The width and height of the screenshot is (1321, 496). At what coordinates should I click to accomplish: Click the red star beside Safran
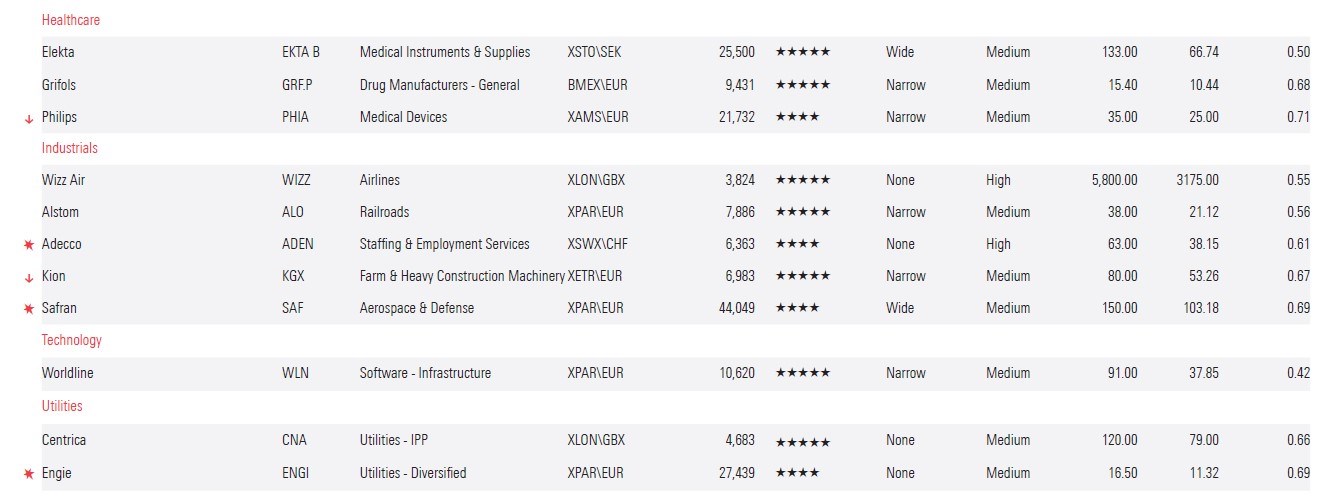click(x=29, y=309)
